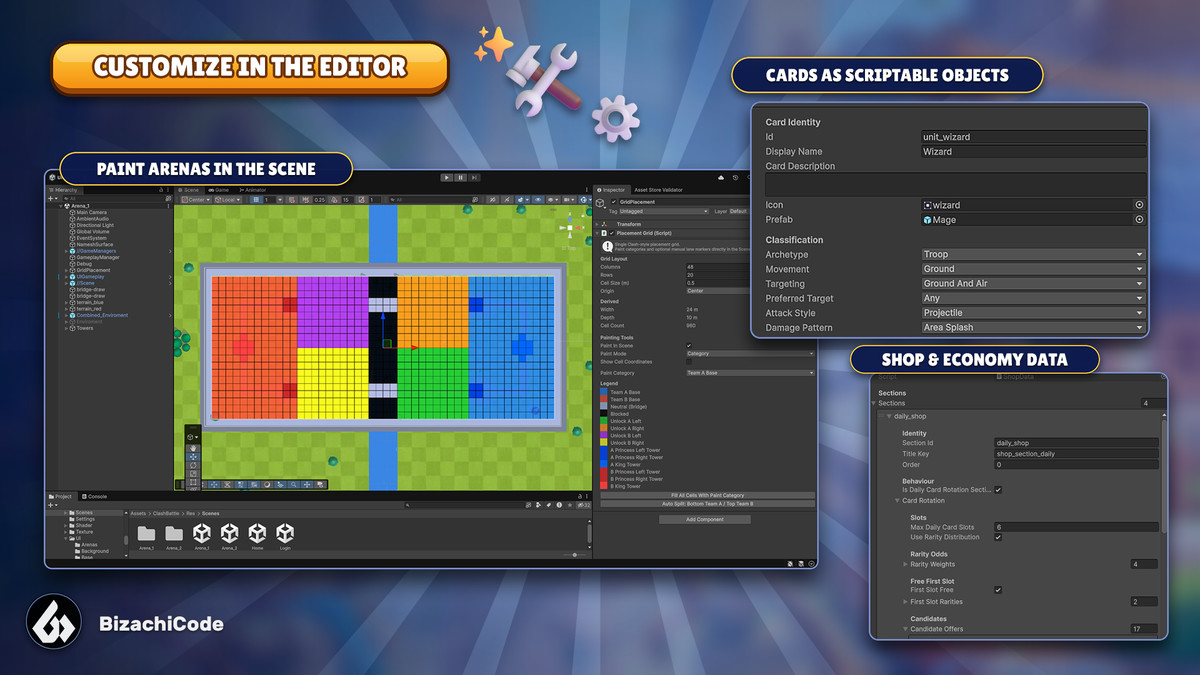
Task: Open the Archetype dropdown set to Troop
Action: tap(1034, 254)
